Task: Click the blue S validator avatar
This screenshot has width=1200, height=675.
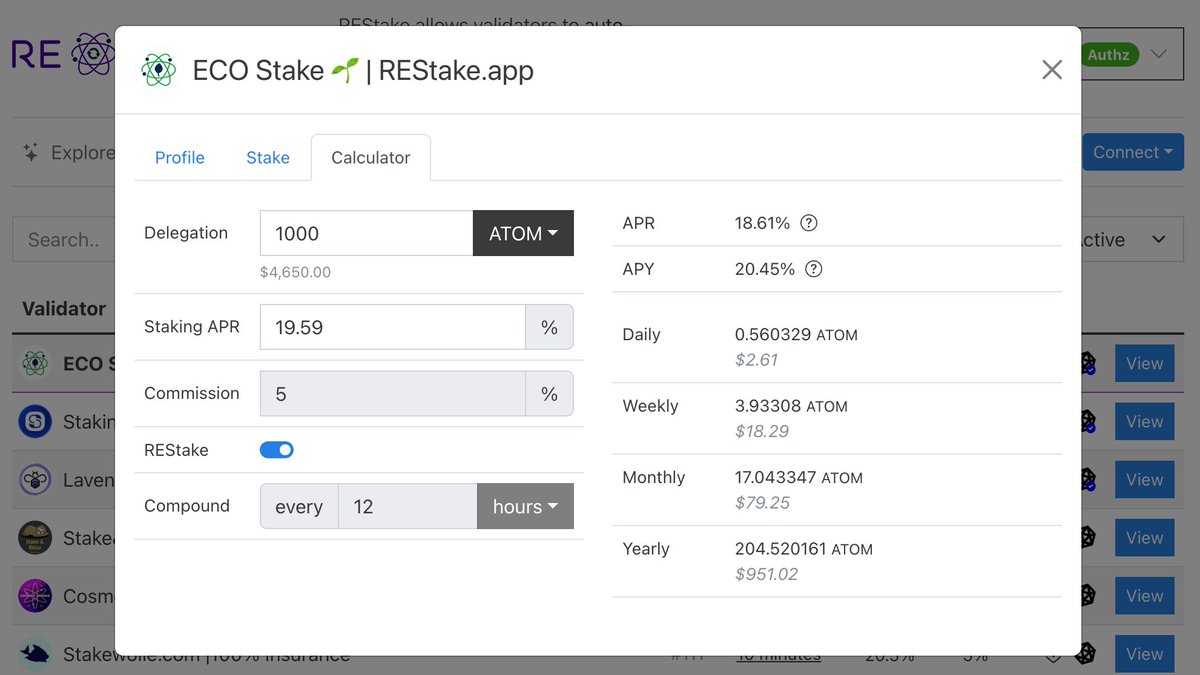Action: pyautogui.click(x=35, y=421)
